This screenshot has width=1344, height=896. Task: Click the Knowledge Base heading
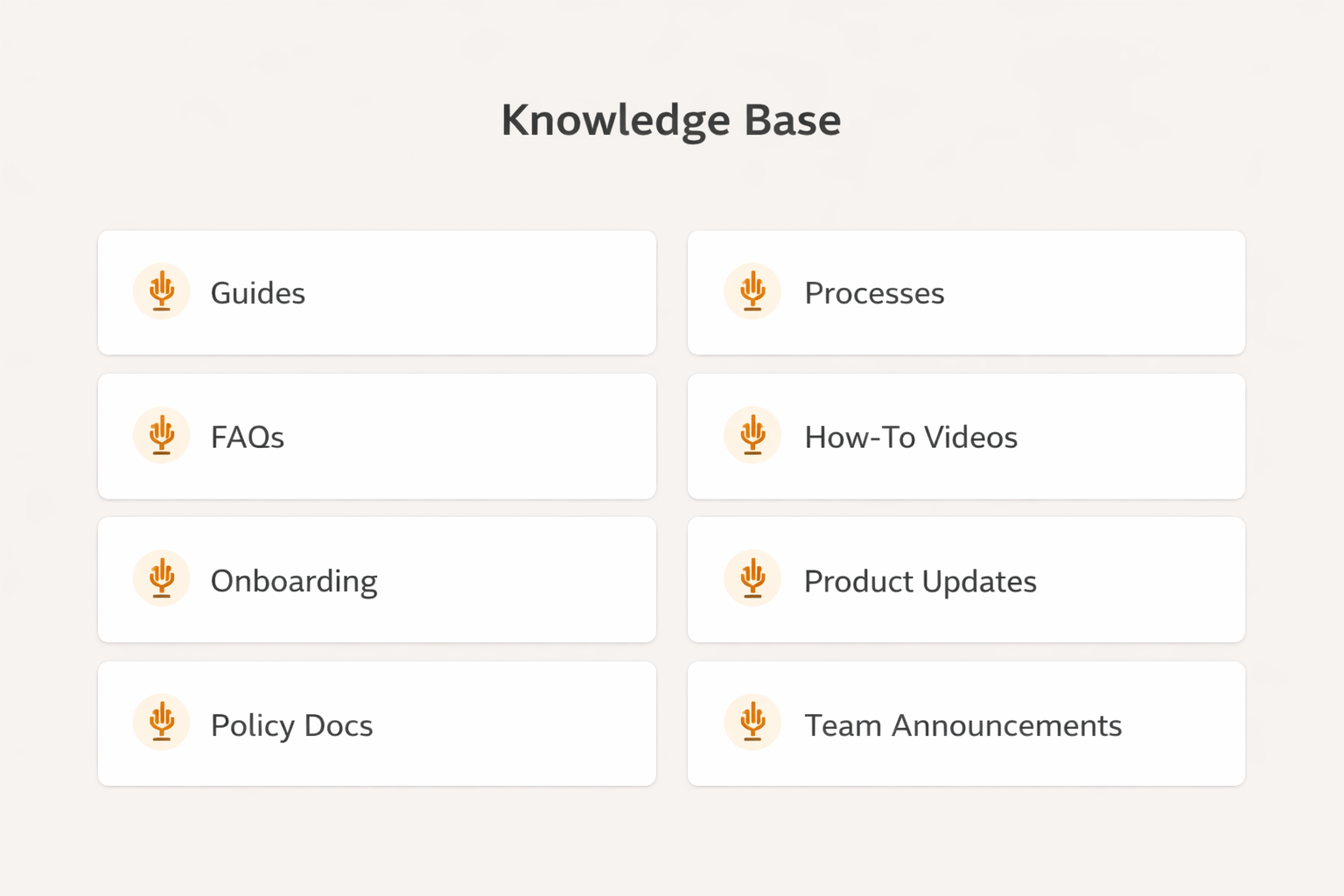(671, 119)
